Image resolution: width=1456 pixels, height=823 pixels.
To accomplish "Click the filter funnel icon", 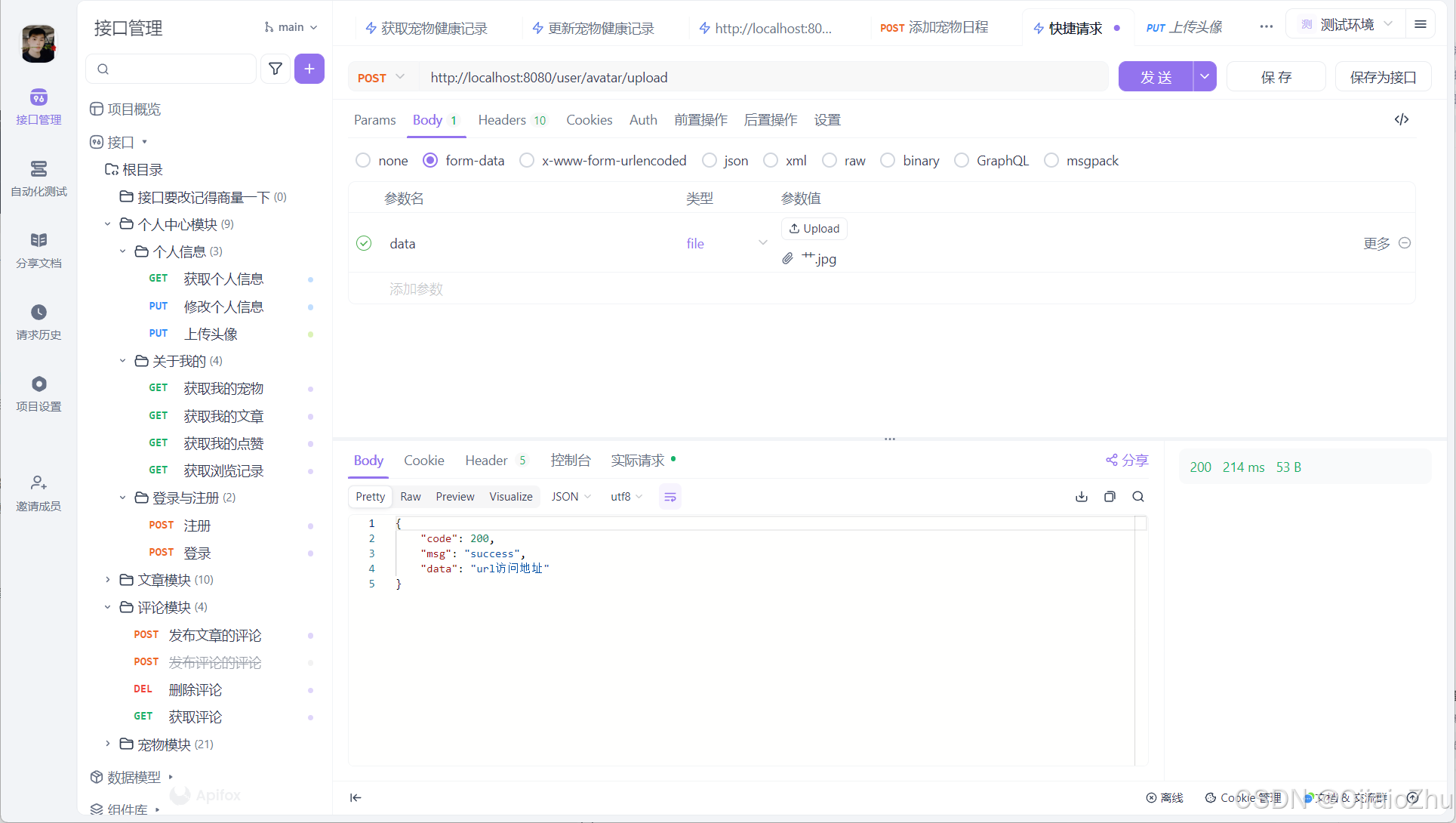I will pos(276,69).
